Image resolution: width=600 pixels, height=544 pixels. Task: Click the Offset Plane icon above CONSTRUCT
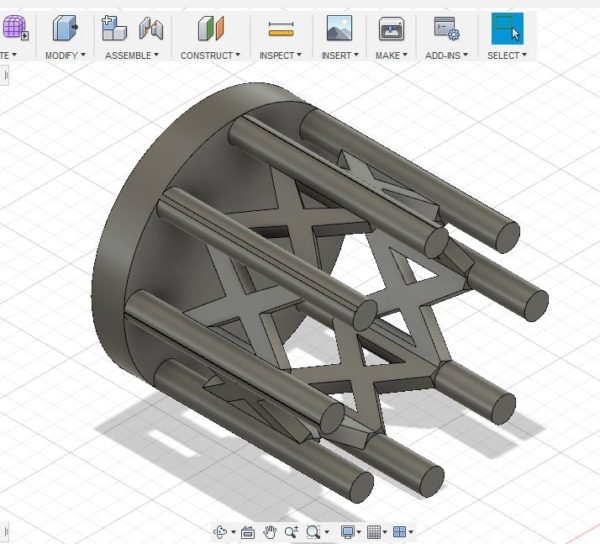(211, 28)
